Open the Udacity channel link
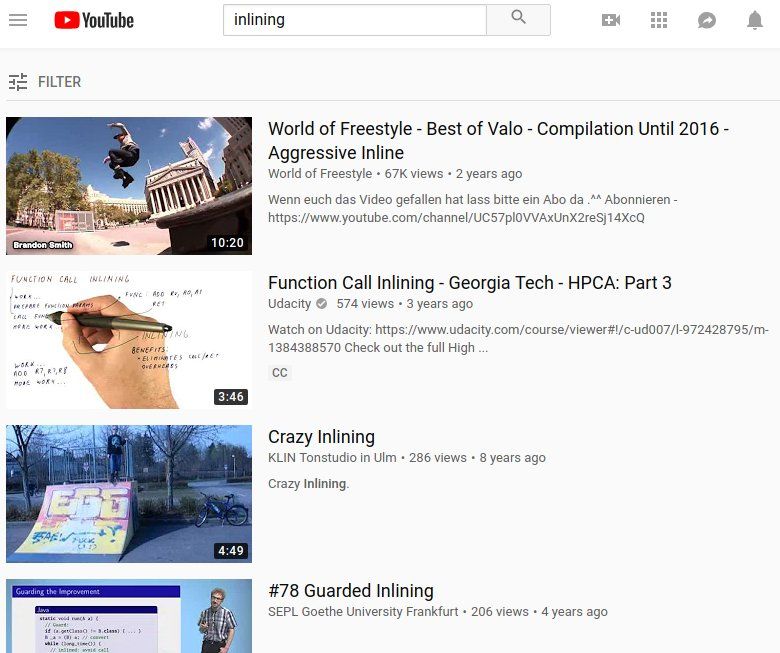This screenshot has height=653, width=780. 290,303
